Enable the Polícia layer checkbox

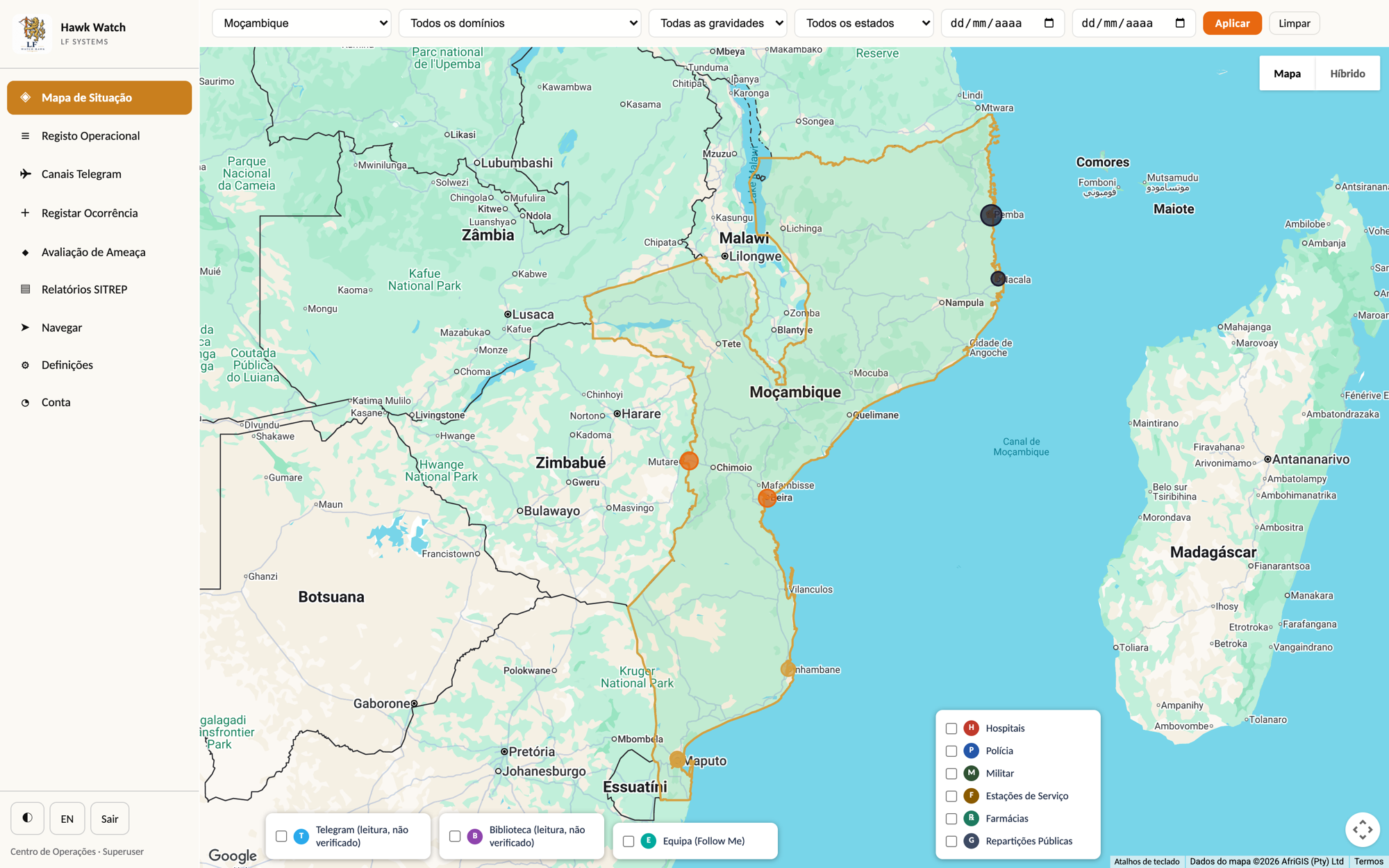pyautogui.click(x=951, y=751)
